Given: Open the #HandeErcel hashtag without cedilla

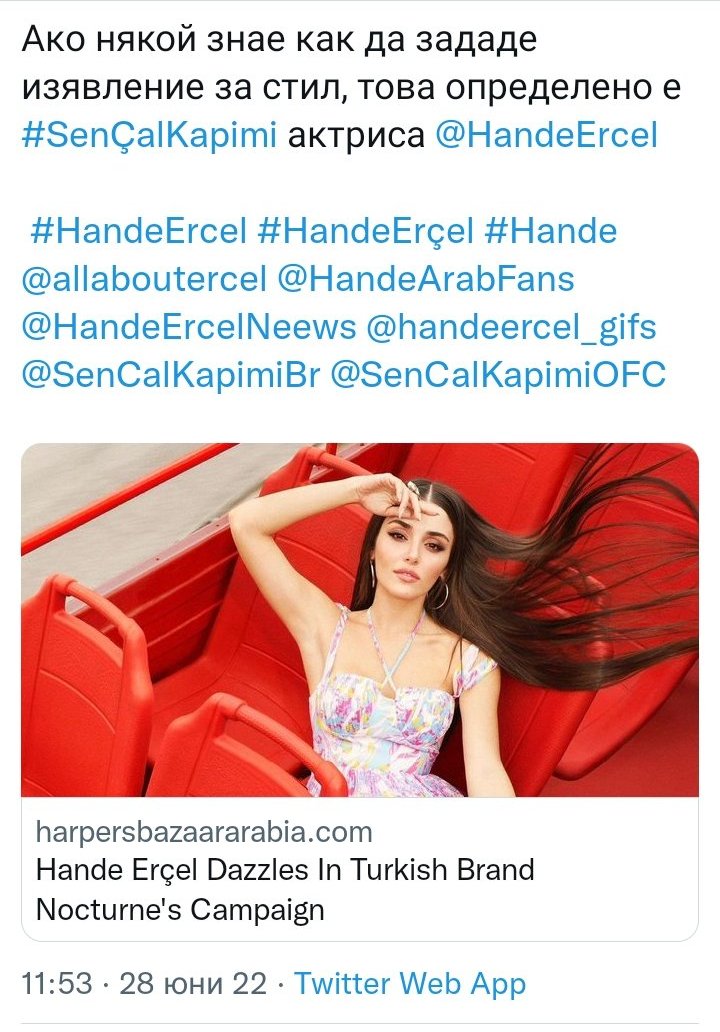Looking at the screenshot, I should [x=139, y=232].
